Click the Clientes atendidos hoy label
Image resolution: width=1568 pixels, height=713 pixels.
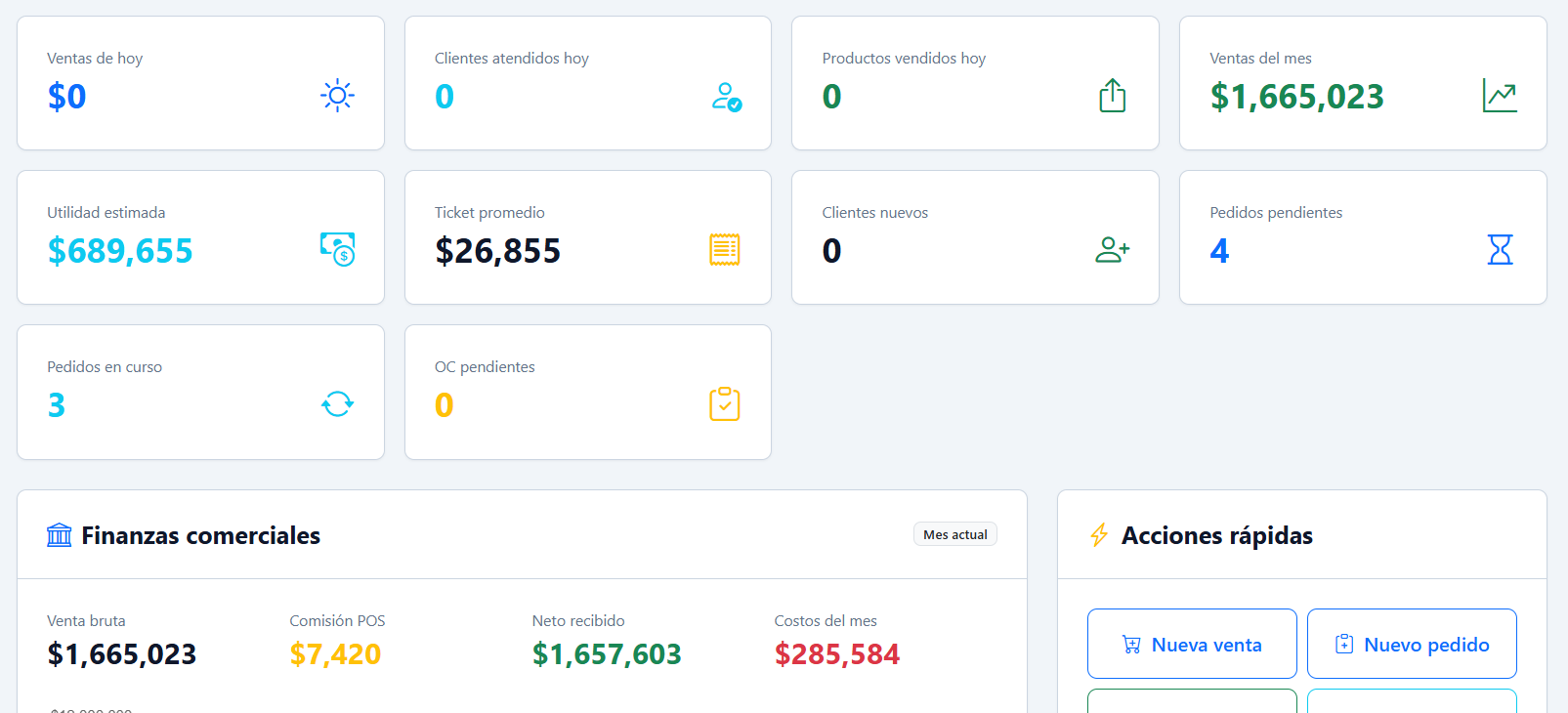tap(512, 59)
